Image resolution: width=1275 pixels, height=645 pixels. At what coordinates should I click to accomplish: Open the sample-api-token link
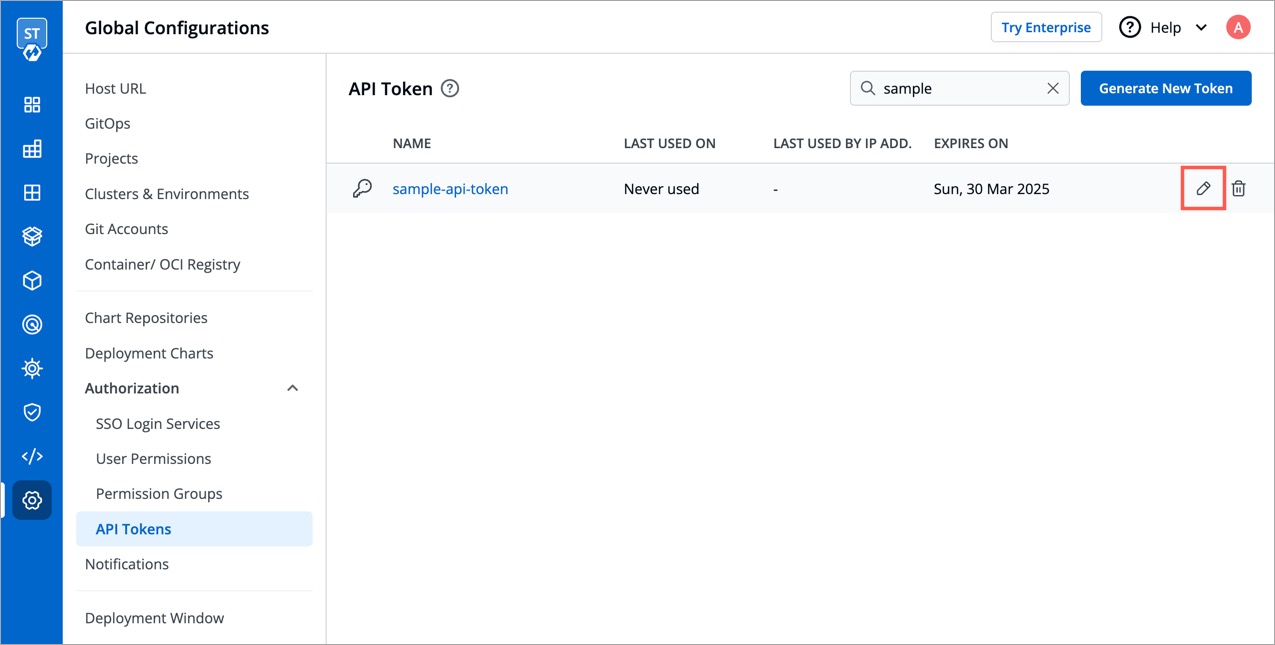click(450, 189)
